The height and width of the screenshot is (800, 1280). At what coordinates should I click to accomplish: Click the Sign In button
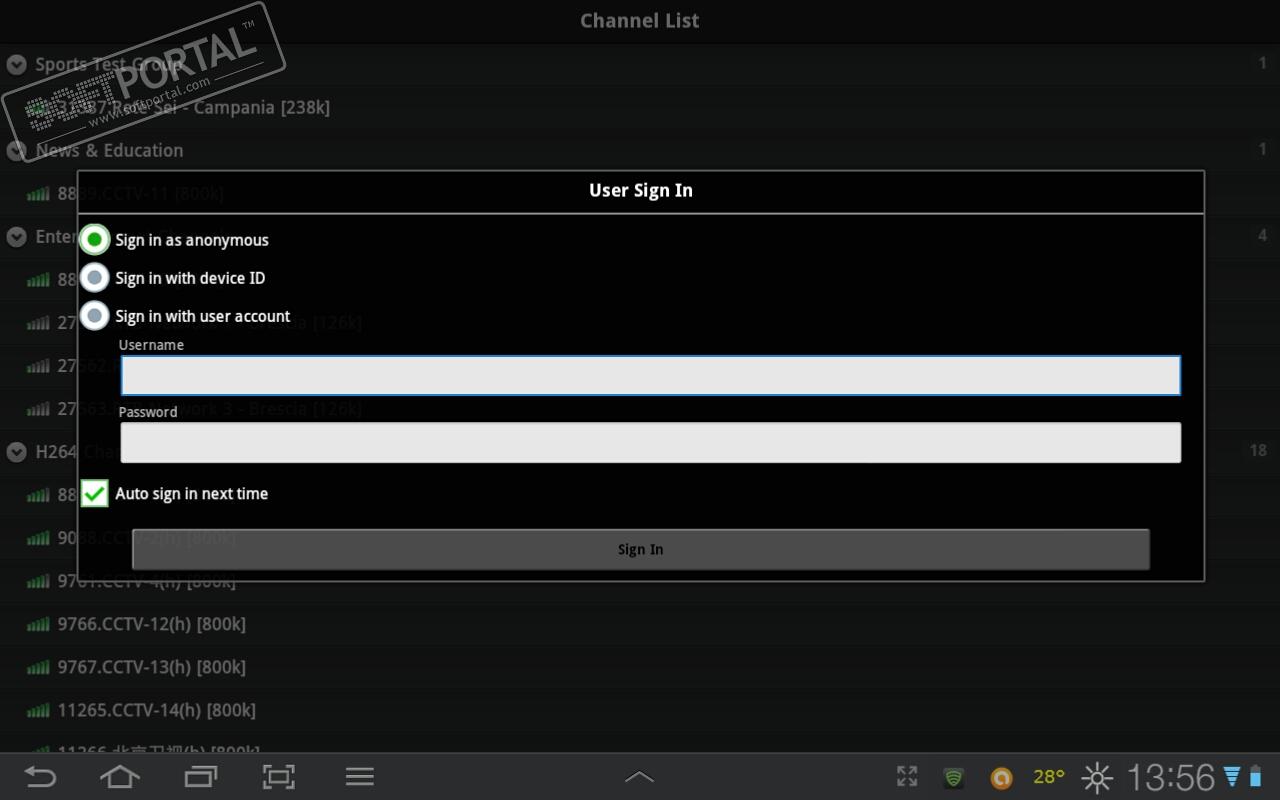coord(640,549)
